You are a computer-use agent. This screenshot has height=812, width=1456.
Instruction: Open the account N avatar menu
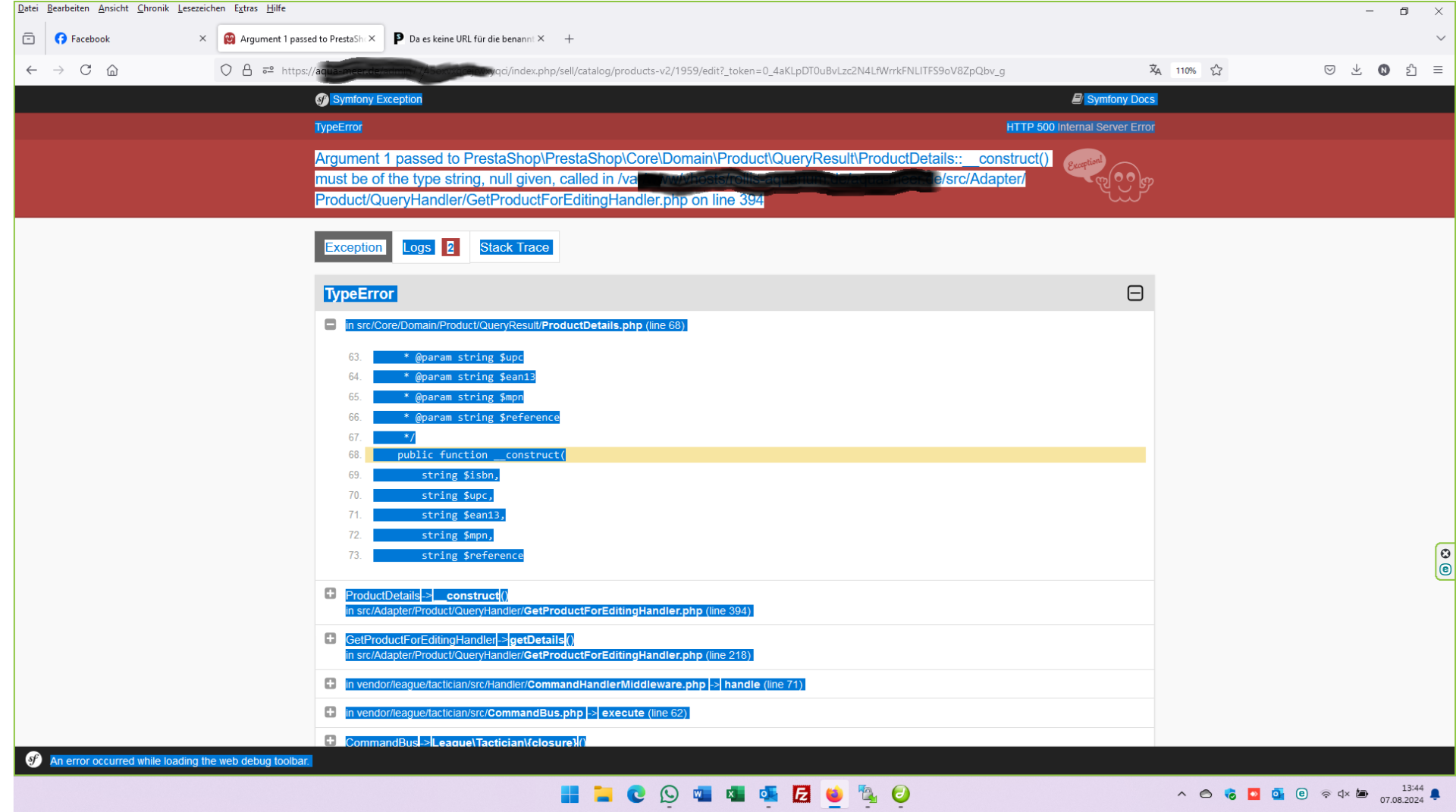tap(1384, 70)
